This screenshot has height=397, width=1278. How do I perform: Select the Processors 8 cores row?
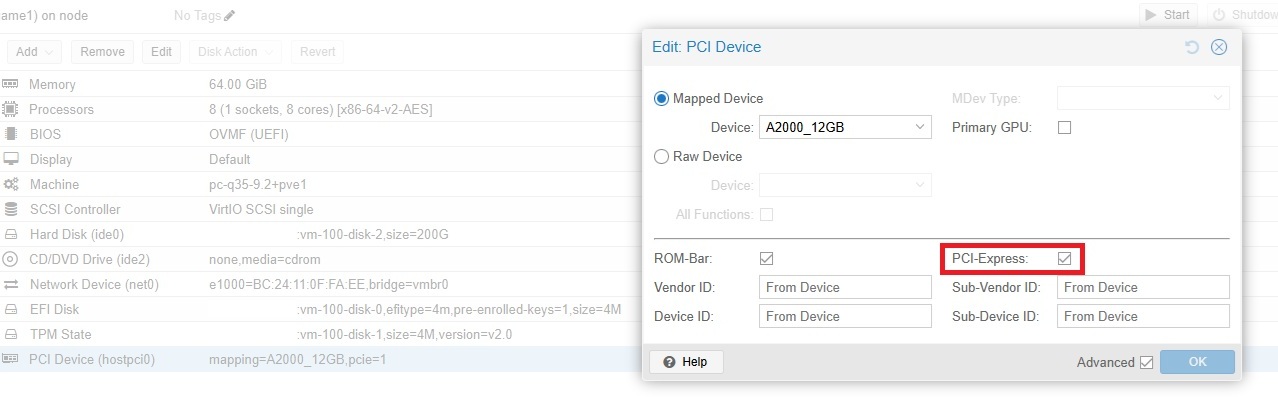coord(320,109)
